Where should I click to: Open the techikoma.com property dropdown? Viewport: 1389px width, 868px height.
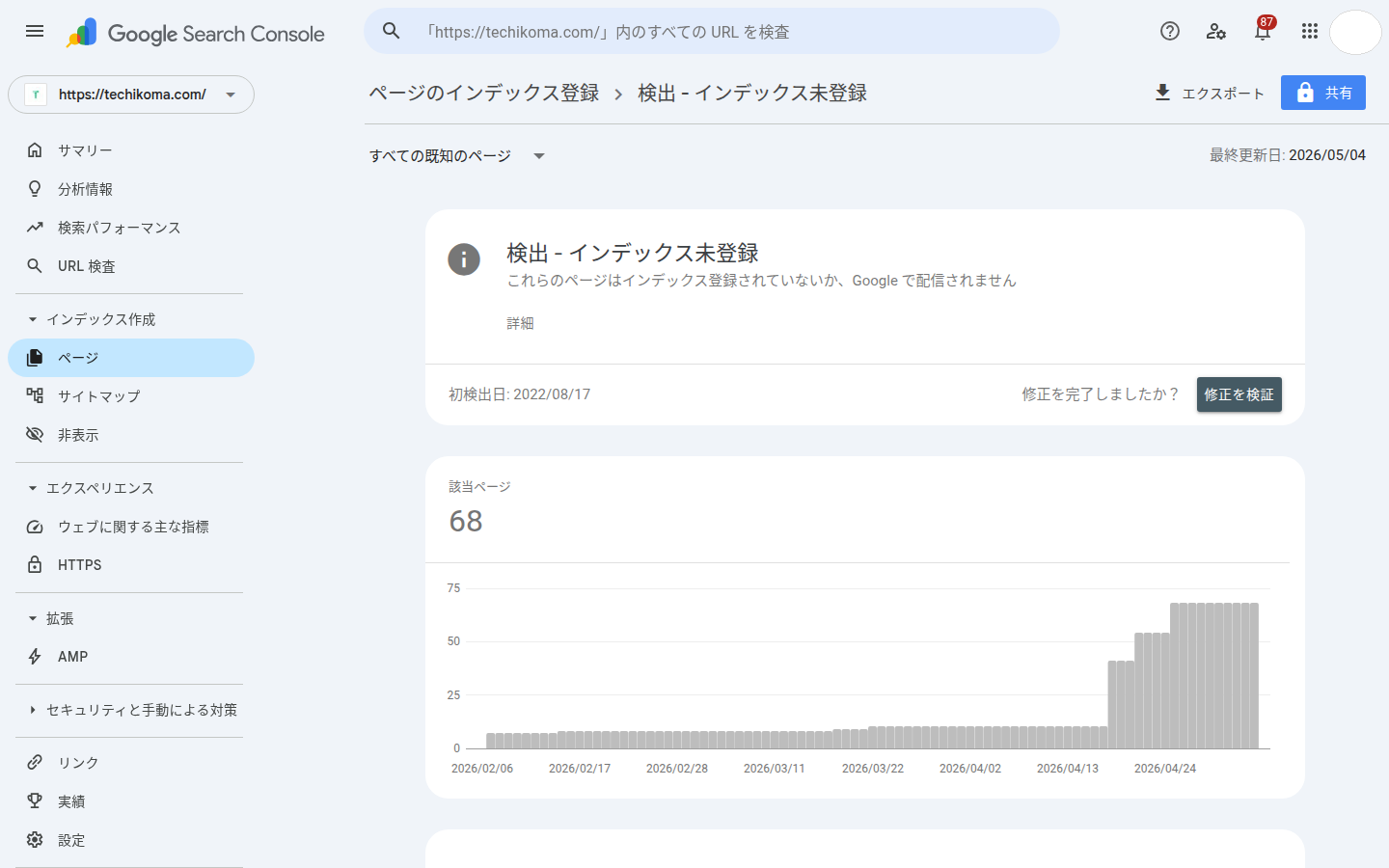(x=131, y=95)
